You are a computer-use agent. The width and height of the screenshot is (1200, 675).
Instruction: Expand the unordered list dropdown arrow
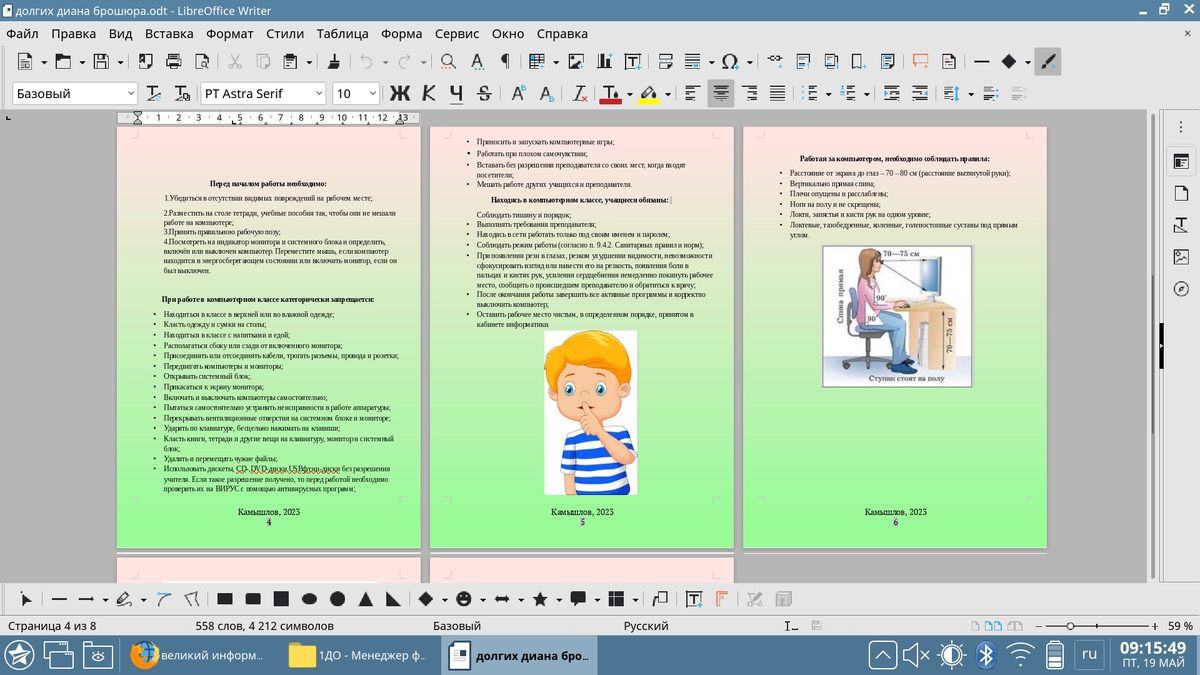[828, 94]
